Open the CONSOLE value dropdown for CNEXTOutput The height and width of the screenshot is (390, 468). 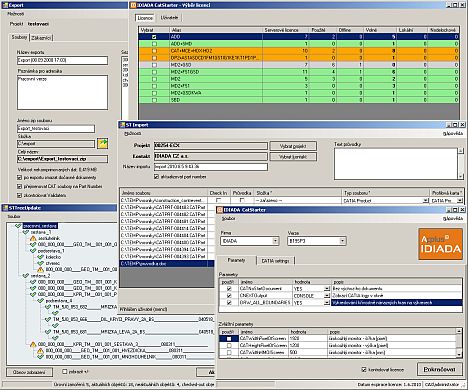point(327,296)
